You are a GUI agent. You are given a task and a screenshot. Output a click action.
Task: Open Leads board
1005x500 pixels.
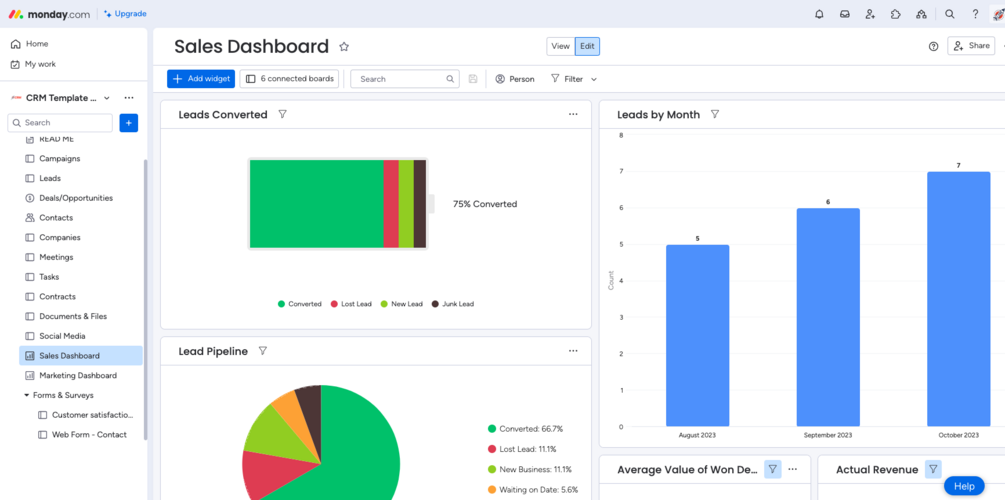point(81,178)
